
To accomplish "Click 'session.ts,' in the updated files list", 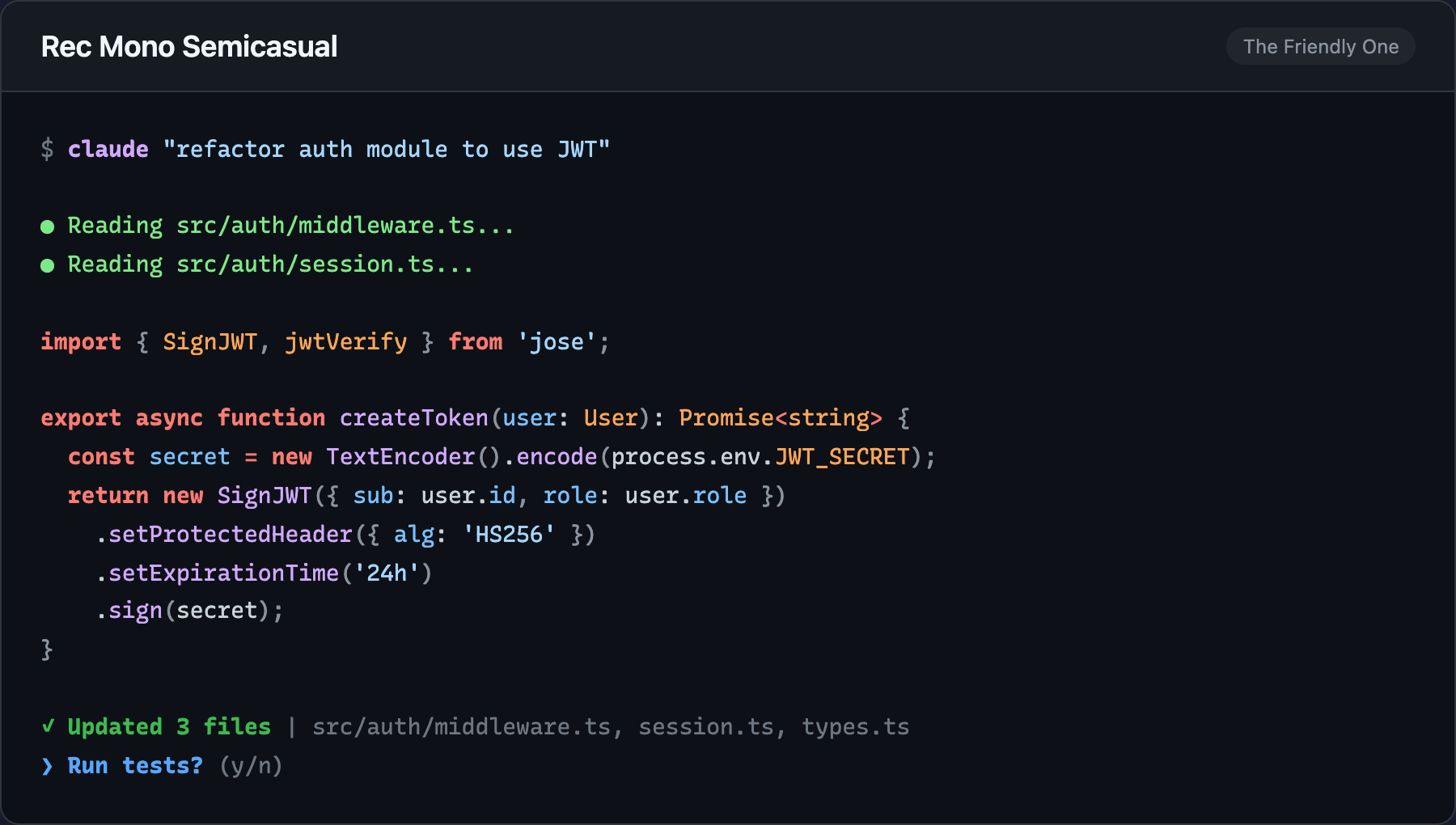I will pos(713,726).
